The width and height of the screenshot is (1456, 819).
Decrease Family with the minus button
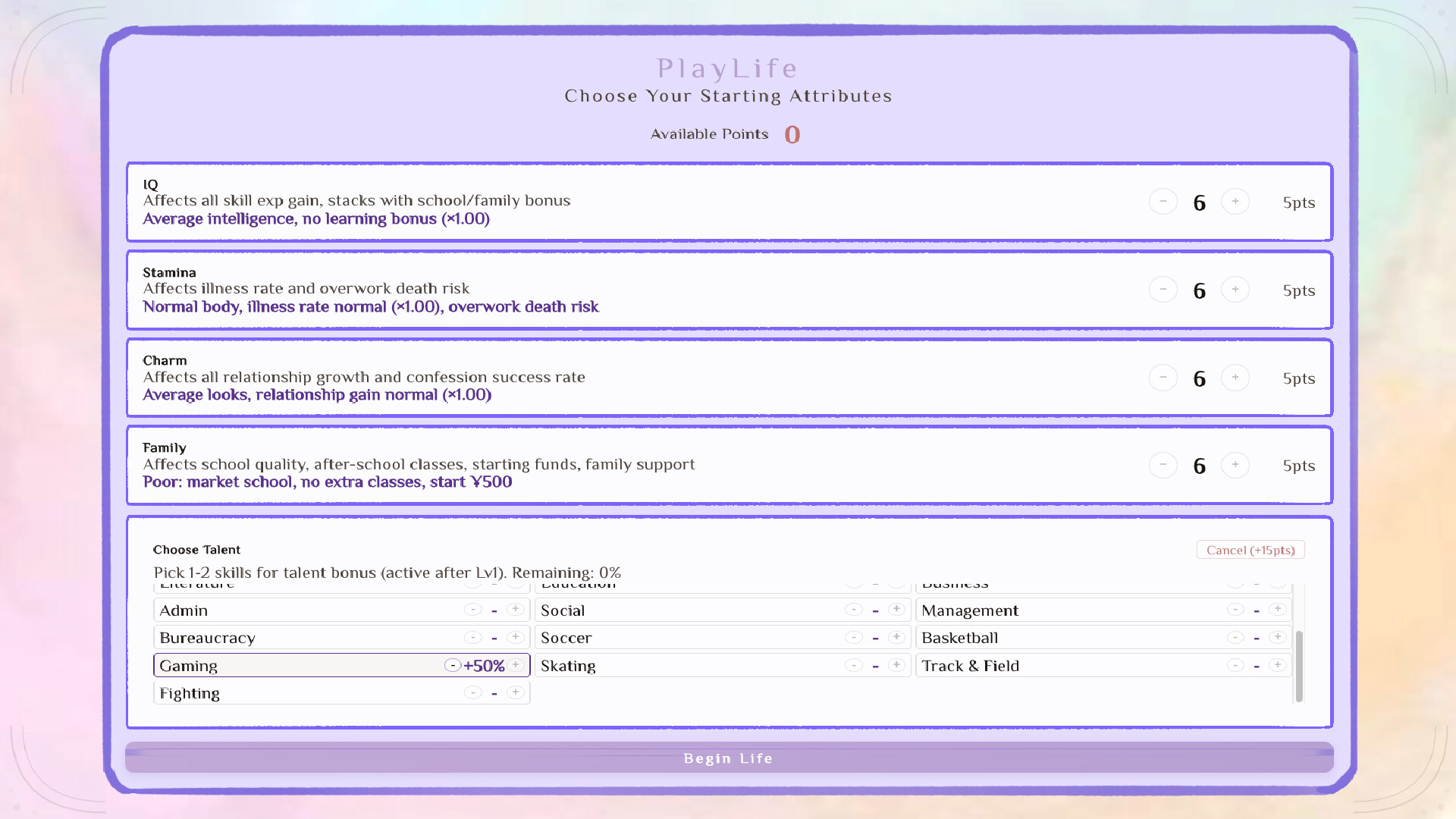coord(1163,465)
